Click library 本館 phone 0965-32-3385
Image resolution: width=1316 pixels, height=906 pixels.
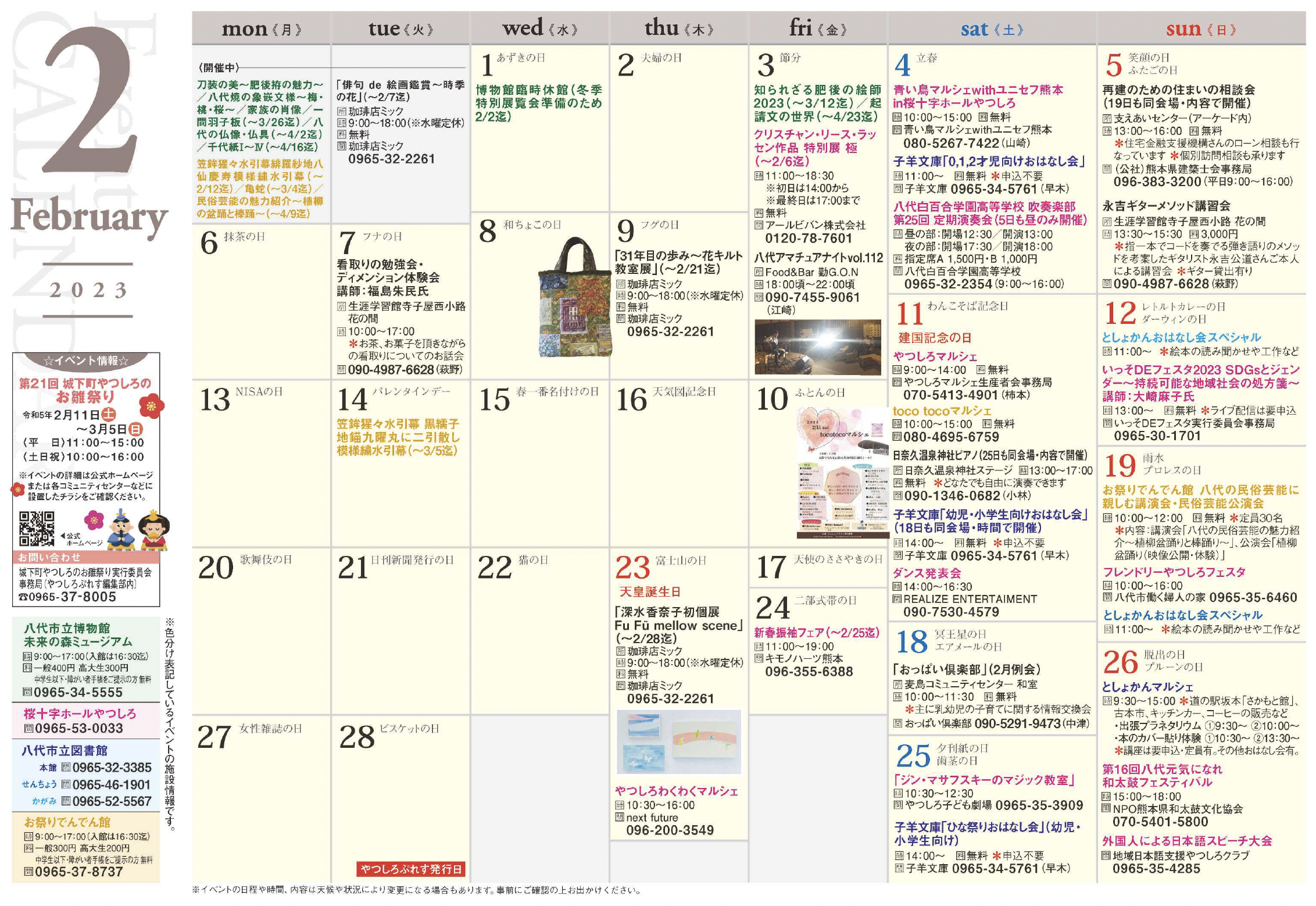coord(112,768)
